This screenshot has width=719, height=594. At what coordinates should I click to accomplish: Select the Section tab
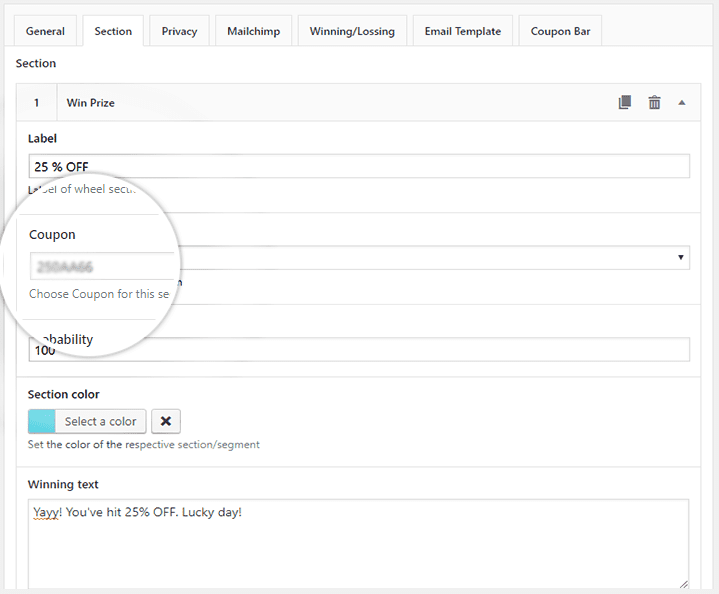pos(113,31)
